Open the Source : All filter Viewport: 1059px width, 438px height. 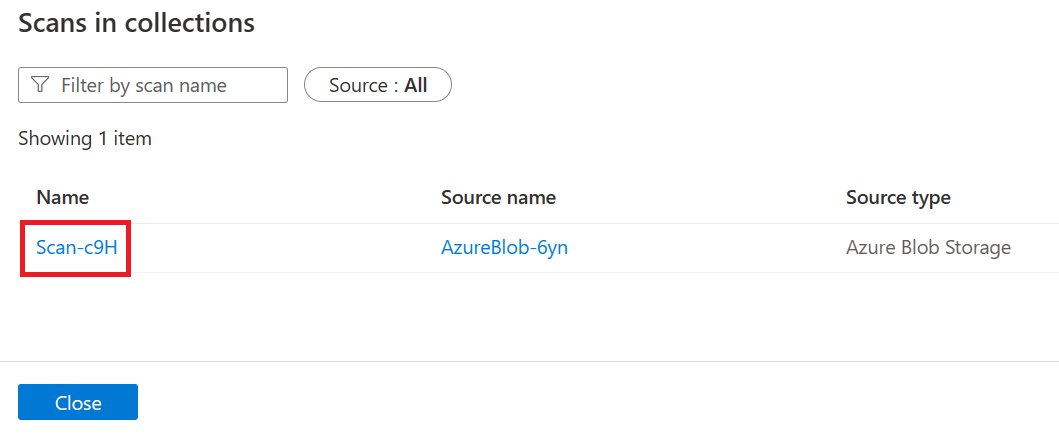(377, 85)
